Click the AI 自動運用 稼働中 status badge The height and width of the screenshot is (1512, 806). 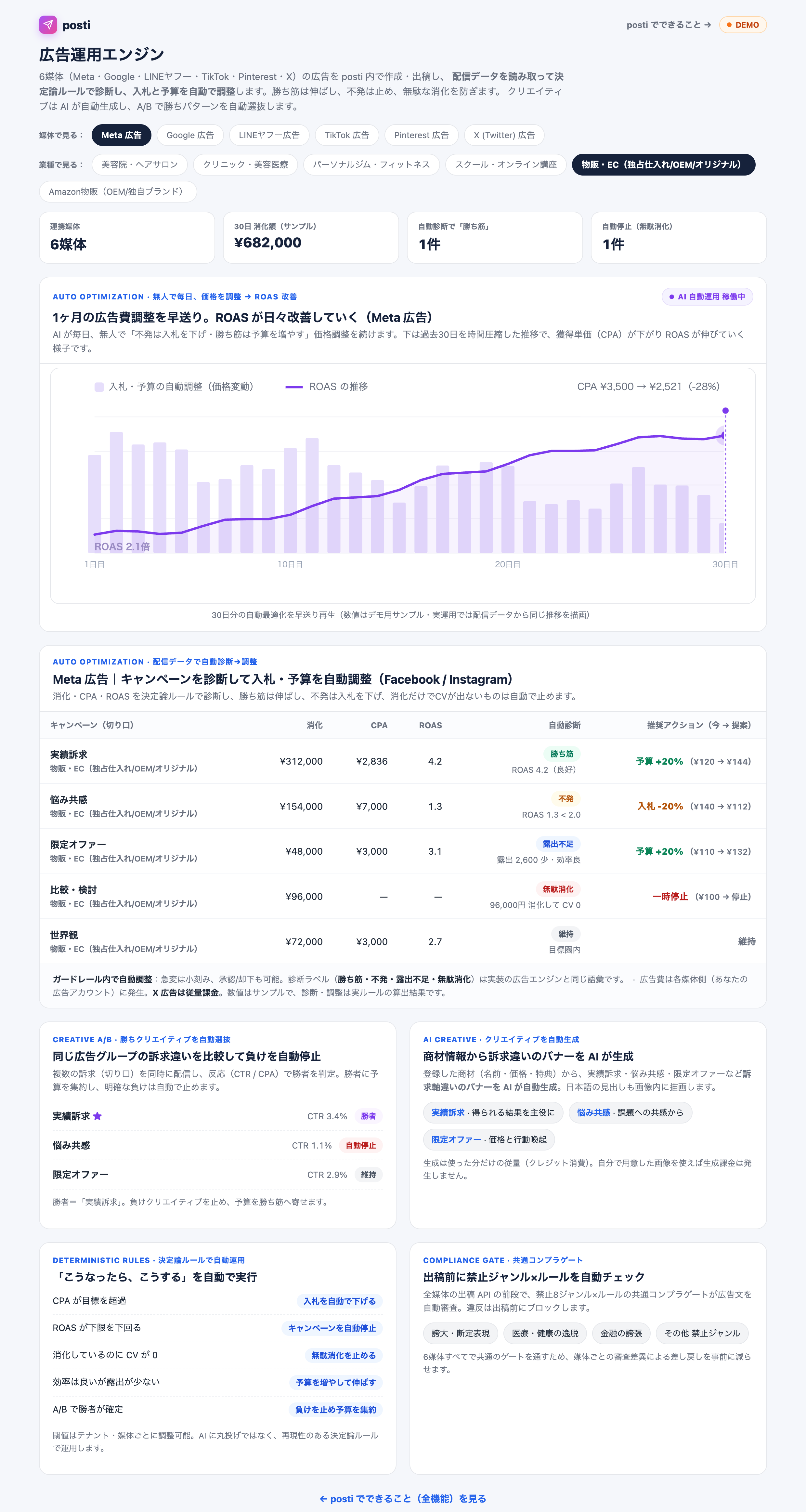point(708,297)
